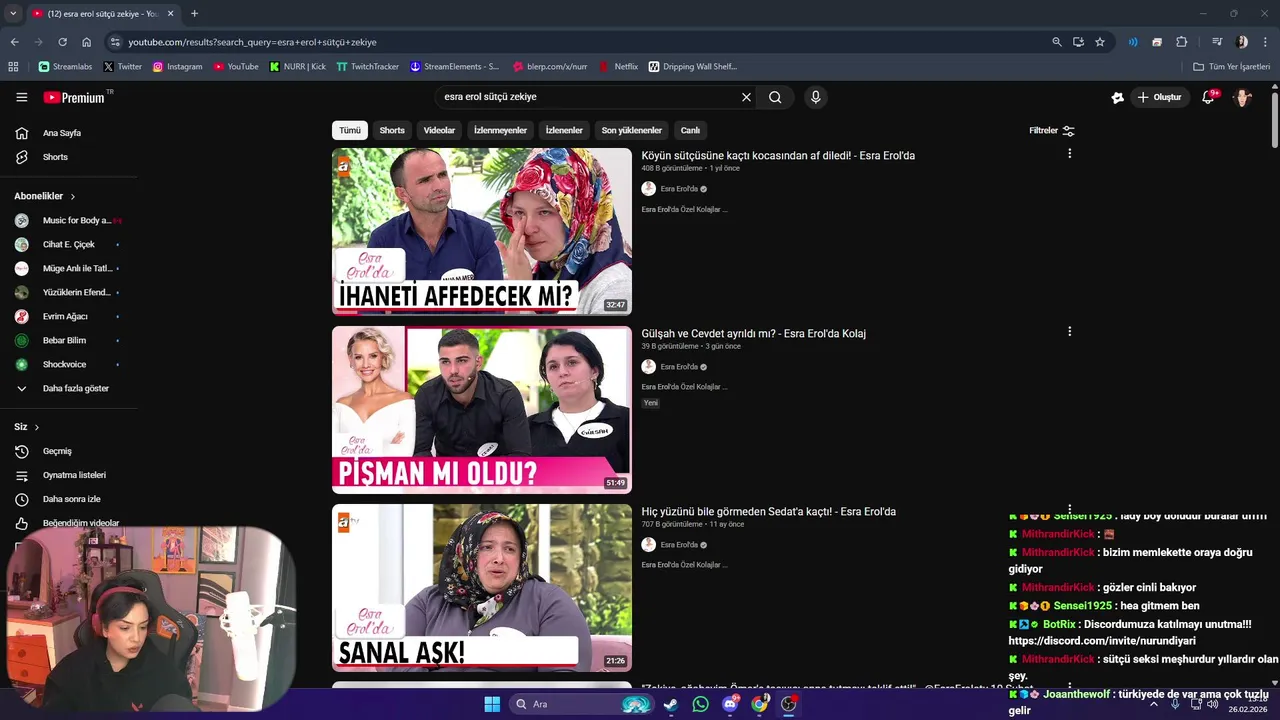
Task: Expand the Abonelikler section arrow
Action: coord(72,197)
